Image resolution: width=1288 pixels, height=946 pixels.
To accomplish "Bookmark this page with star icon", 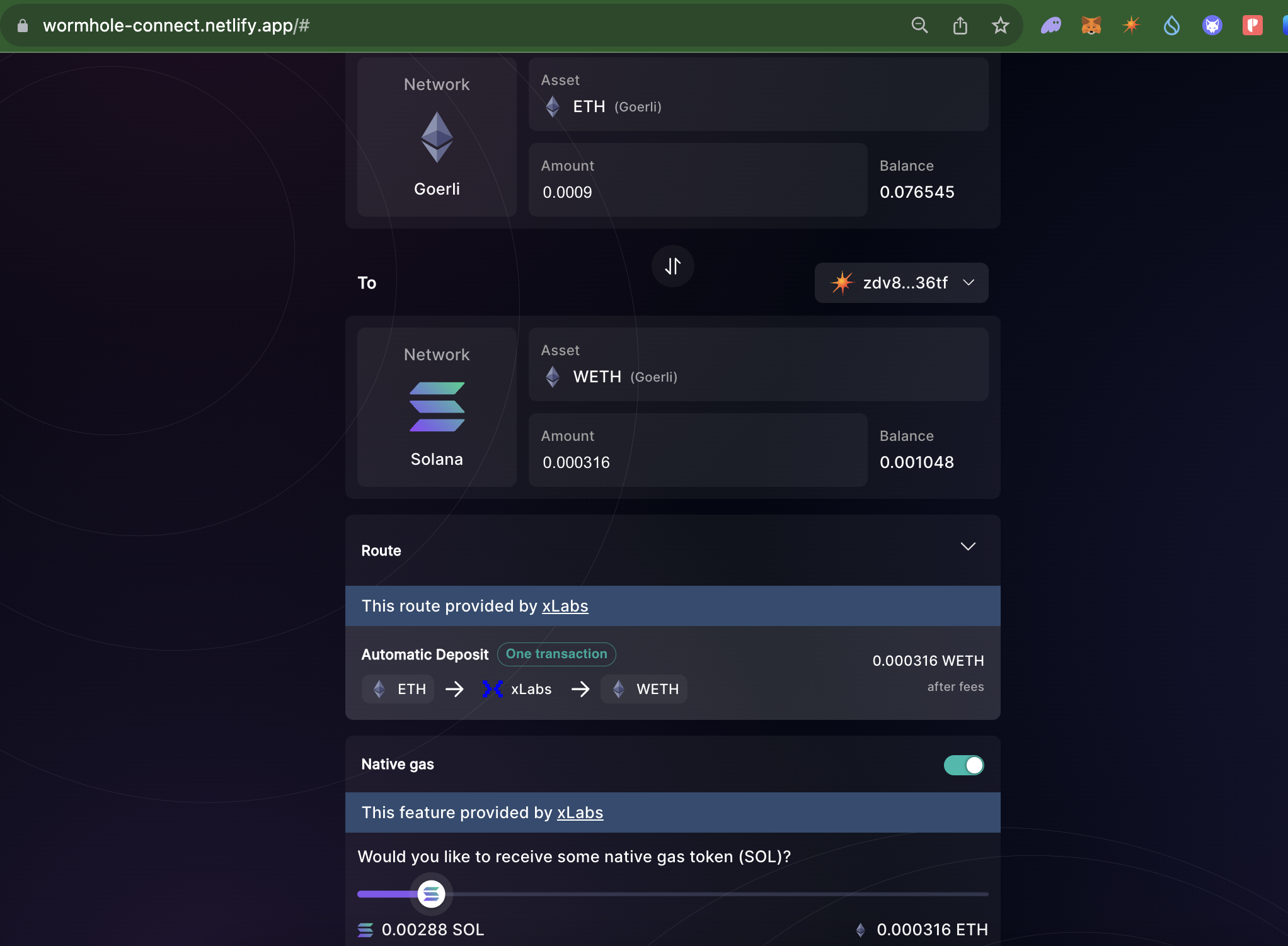I will tap(1000, 25).
